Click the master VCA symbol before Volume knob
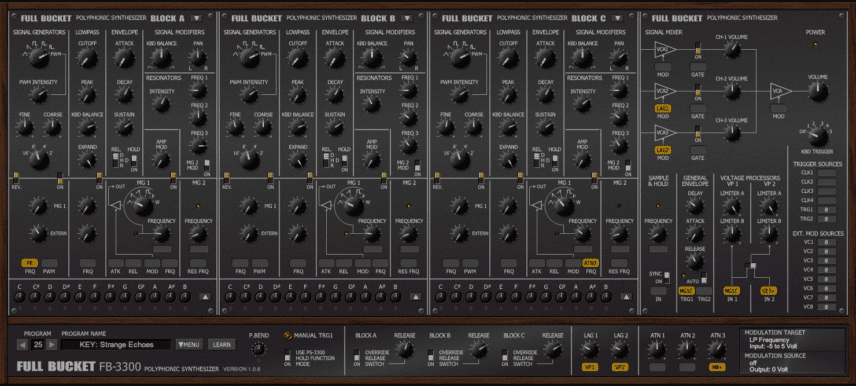 781,91
